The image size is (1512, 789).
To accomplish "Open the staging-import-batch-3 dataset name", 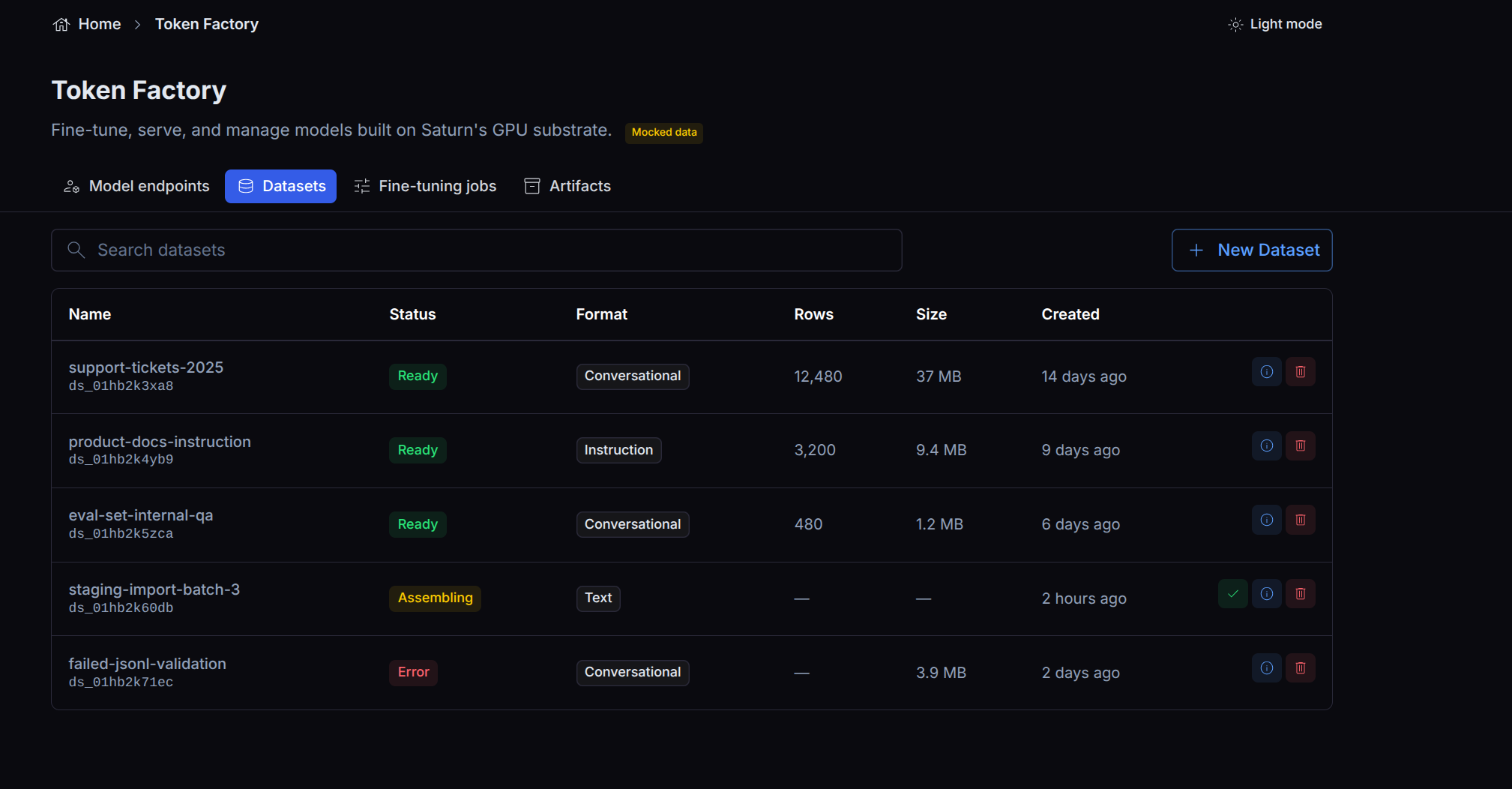I will pos(154,589).
